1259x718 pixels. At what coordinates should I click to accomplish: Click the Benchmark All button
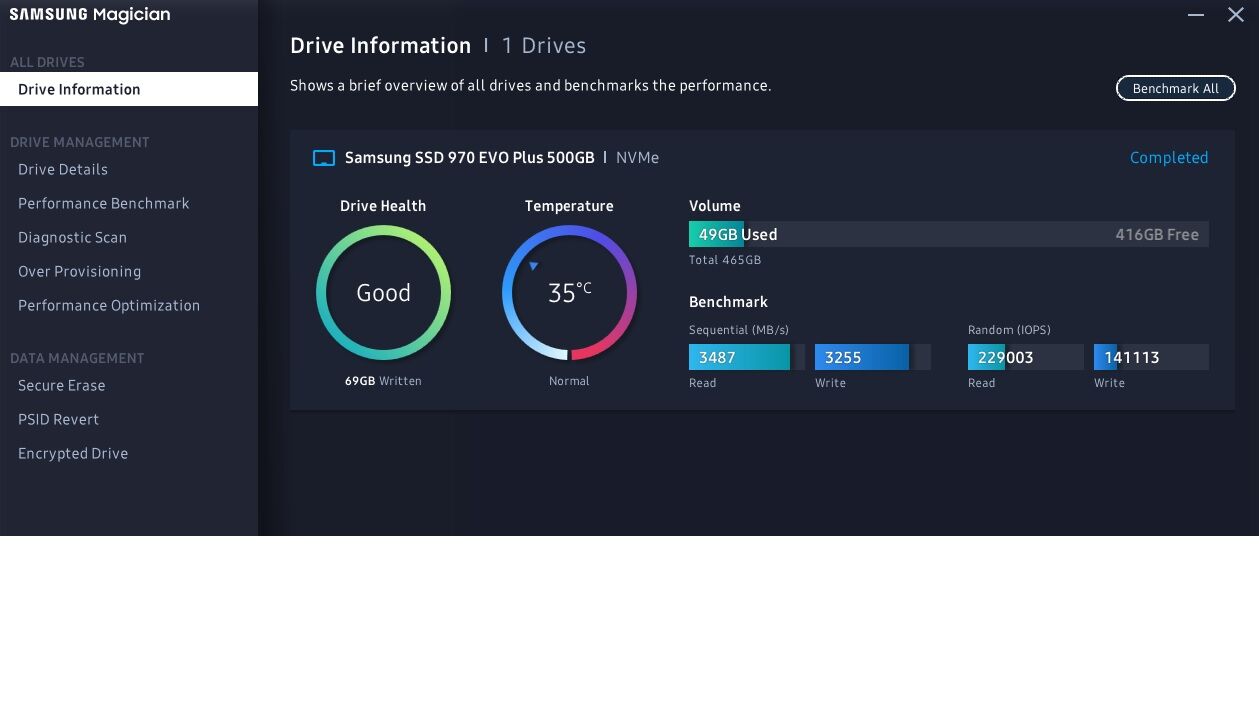point(1175,88)
